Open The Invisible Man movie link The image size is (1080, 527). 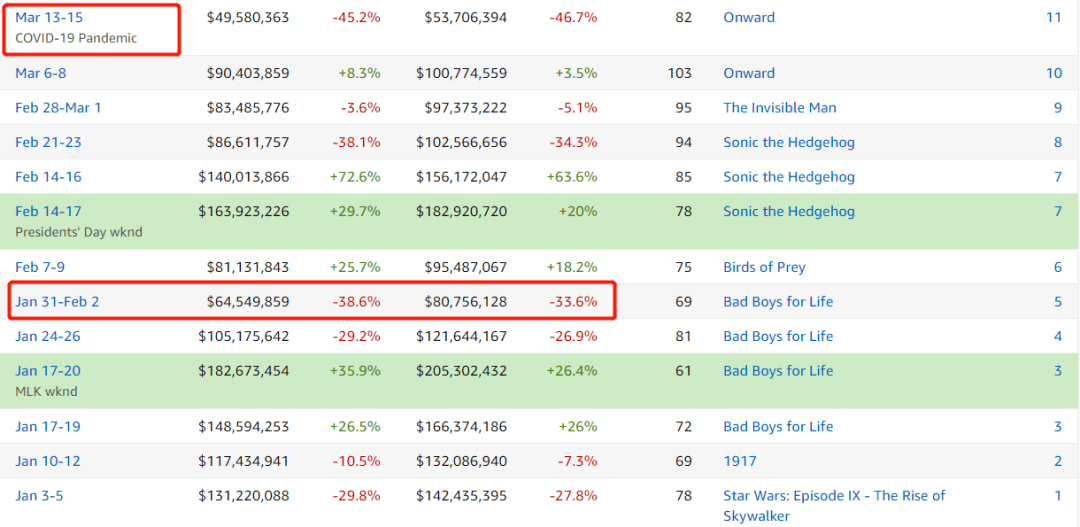pyautogui.click(x=780, y=107)
